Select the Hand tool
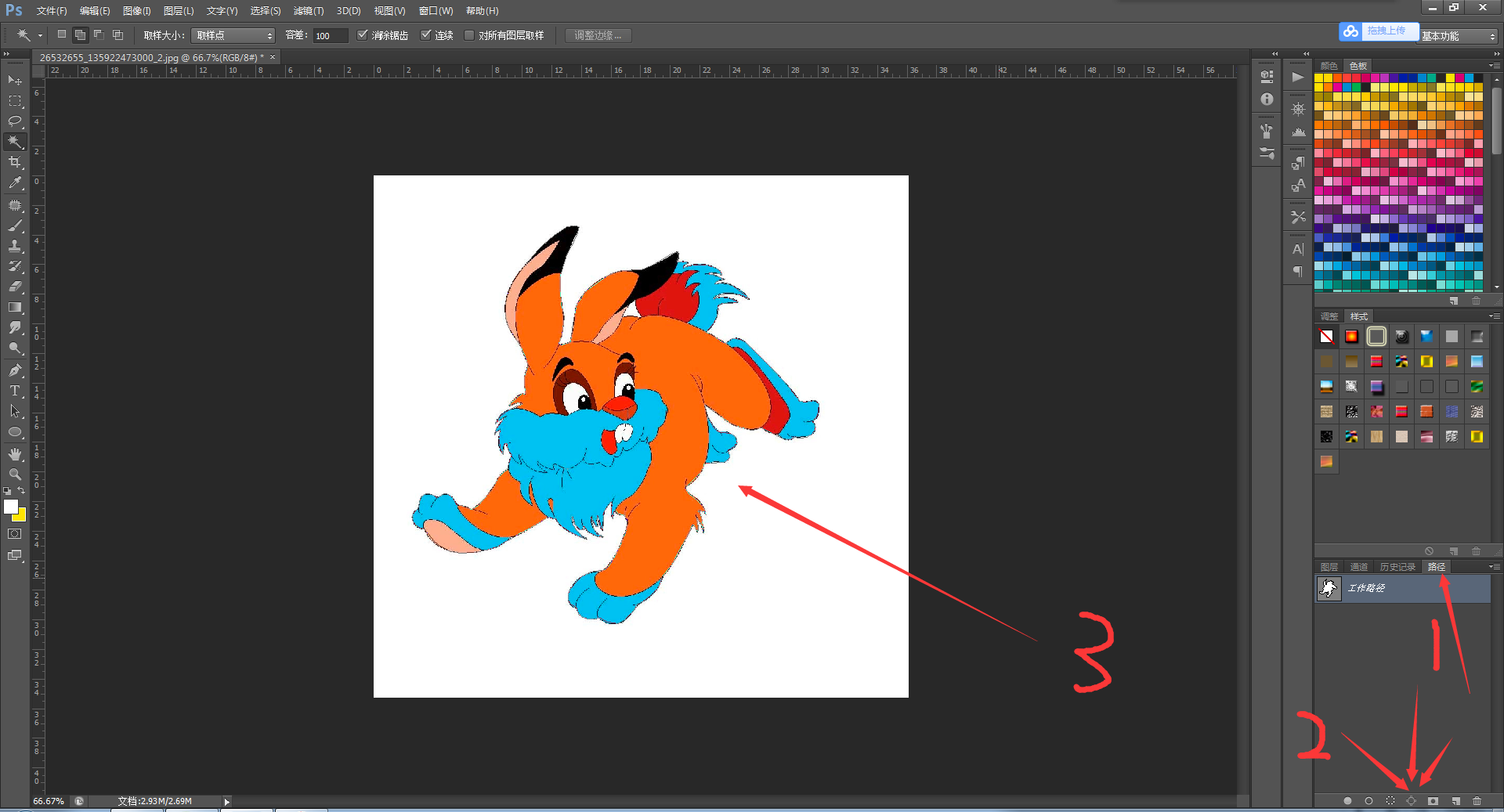This screenshot has width=1504, height=812. [15, 454]
